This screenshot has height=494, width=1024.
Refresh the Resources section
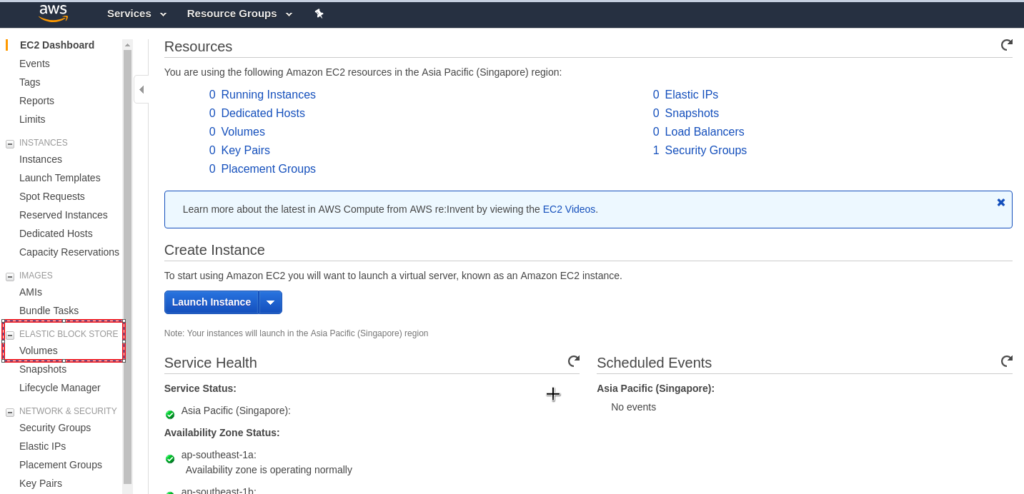pos(1006,45)
